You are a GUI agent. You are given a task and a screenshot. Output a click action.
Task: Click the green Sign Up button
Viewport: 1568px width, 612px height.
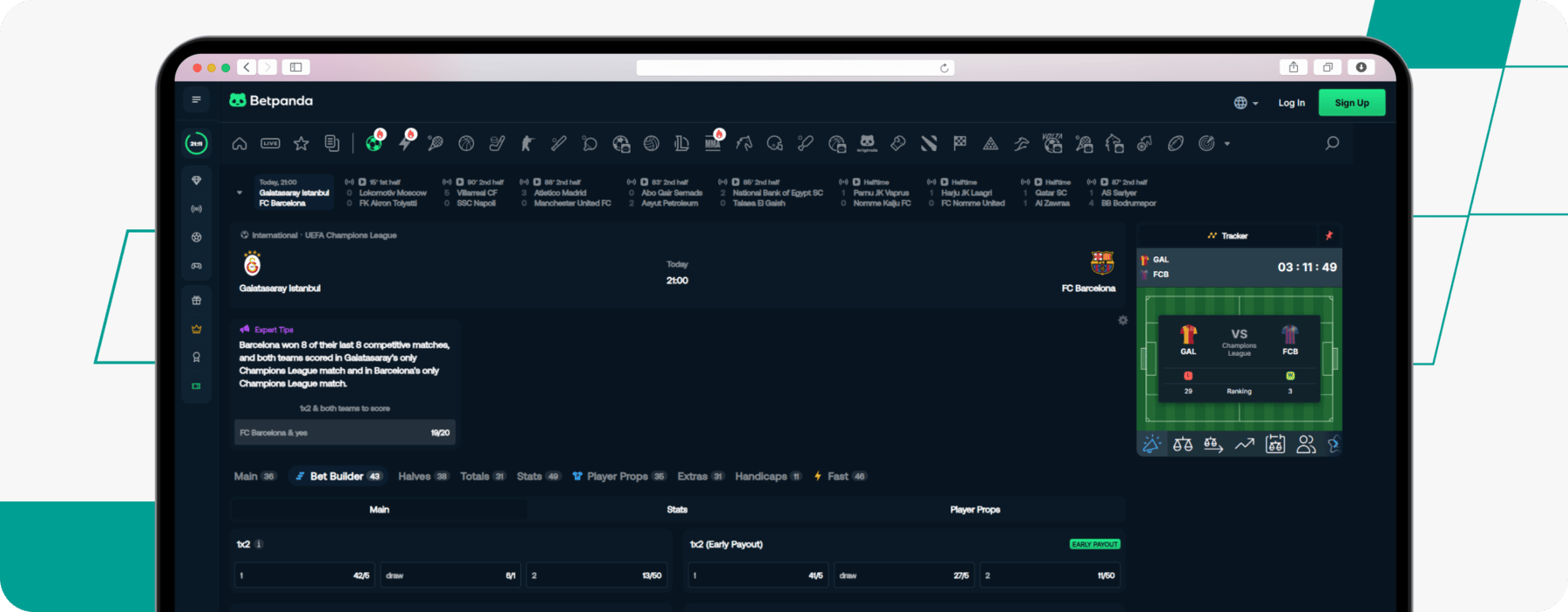pos(1352,103)
